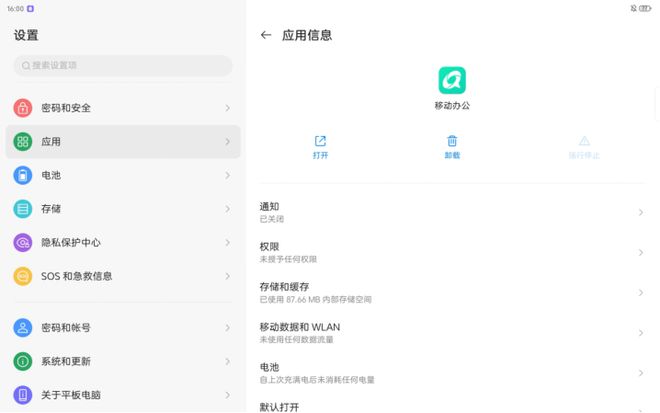Click the 16:00 clock

click(x=16, y=8)
